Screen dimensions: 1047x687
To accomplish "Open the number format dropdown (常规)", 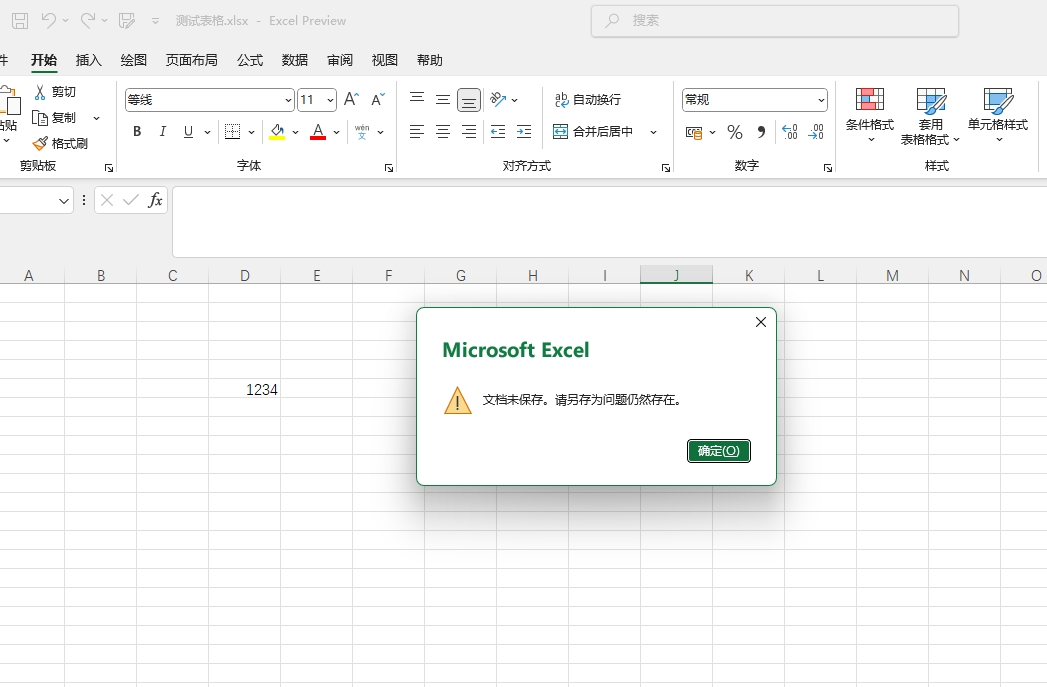I will [821, 100].
